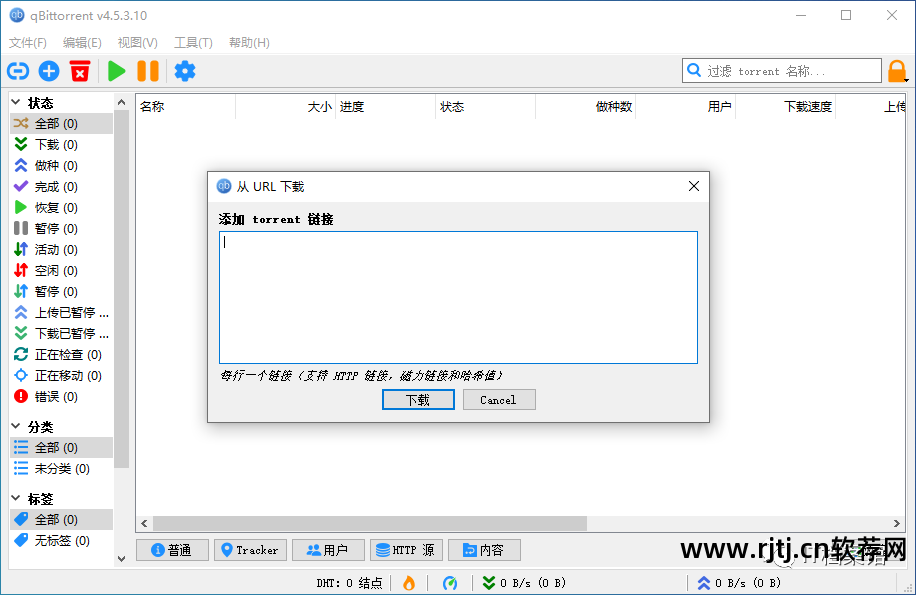Click the green resume toolbar icon
Screen dimensions: 916x595
pyautogui.click(x=117, y=71)
